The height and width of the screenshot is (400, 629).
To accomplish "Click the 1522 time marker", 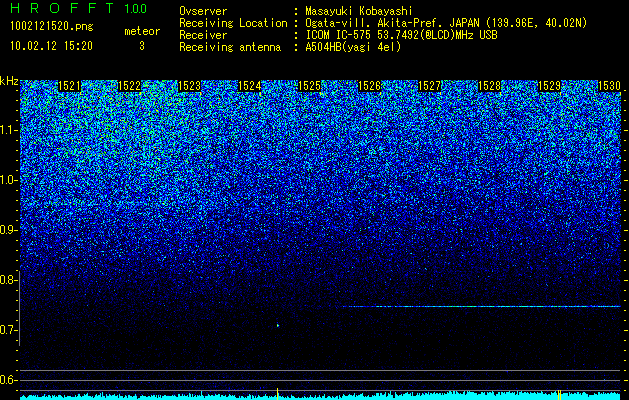I will (130, 86).
